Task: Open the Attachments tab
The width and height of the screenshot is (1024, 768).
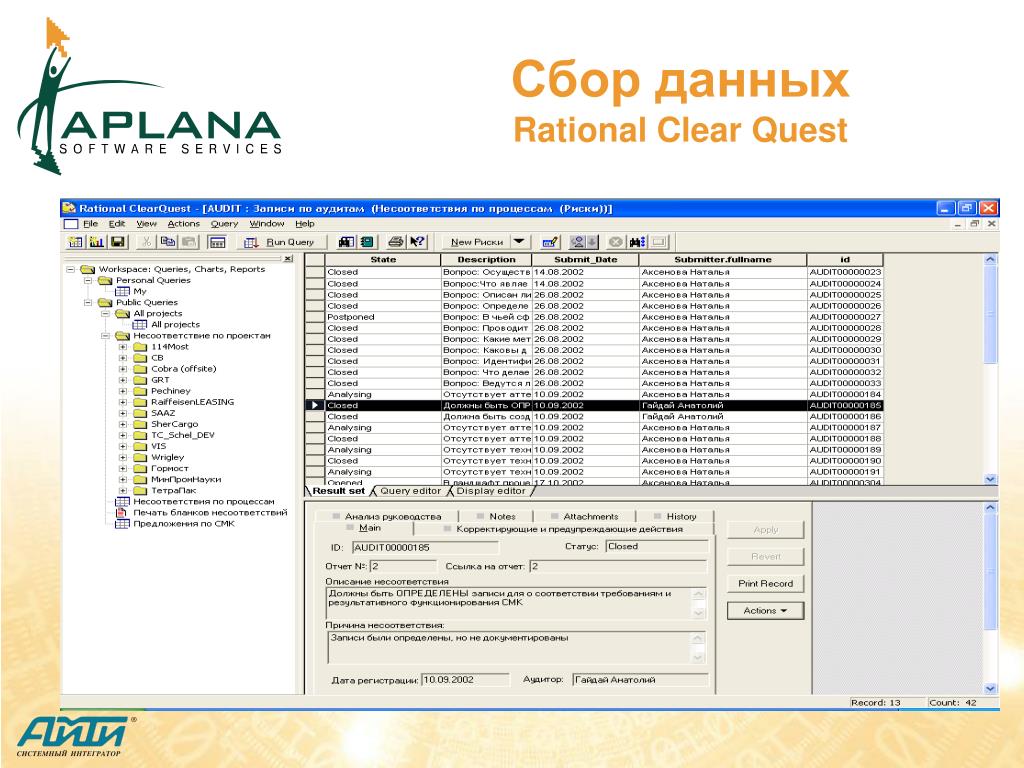Action: coord(584,516)
